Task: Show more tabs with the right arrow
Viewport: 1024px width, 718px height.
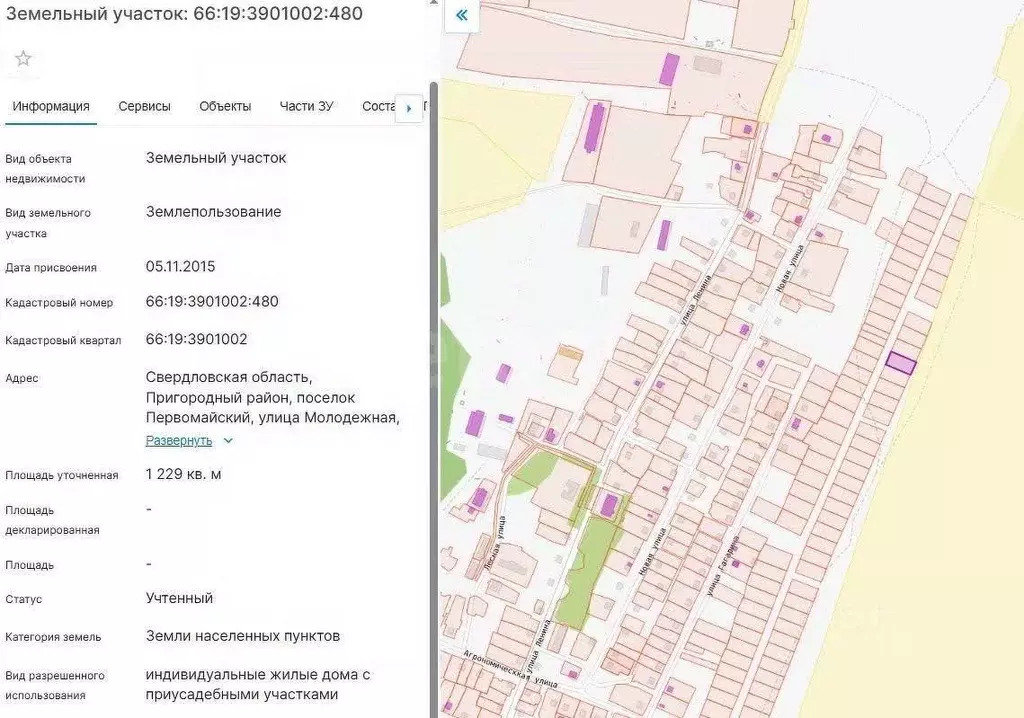Action: (x=409, y=108)
